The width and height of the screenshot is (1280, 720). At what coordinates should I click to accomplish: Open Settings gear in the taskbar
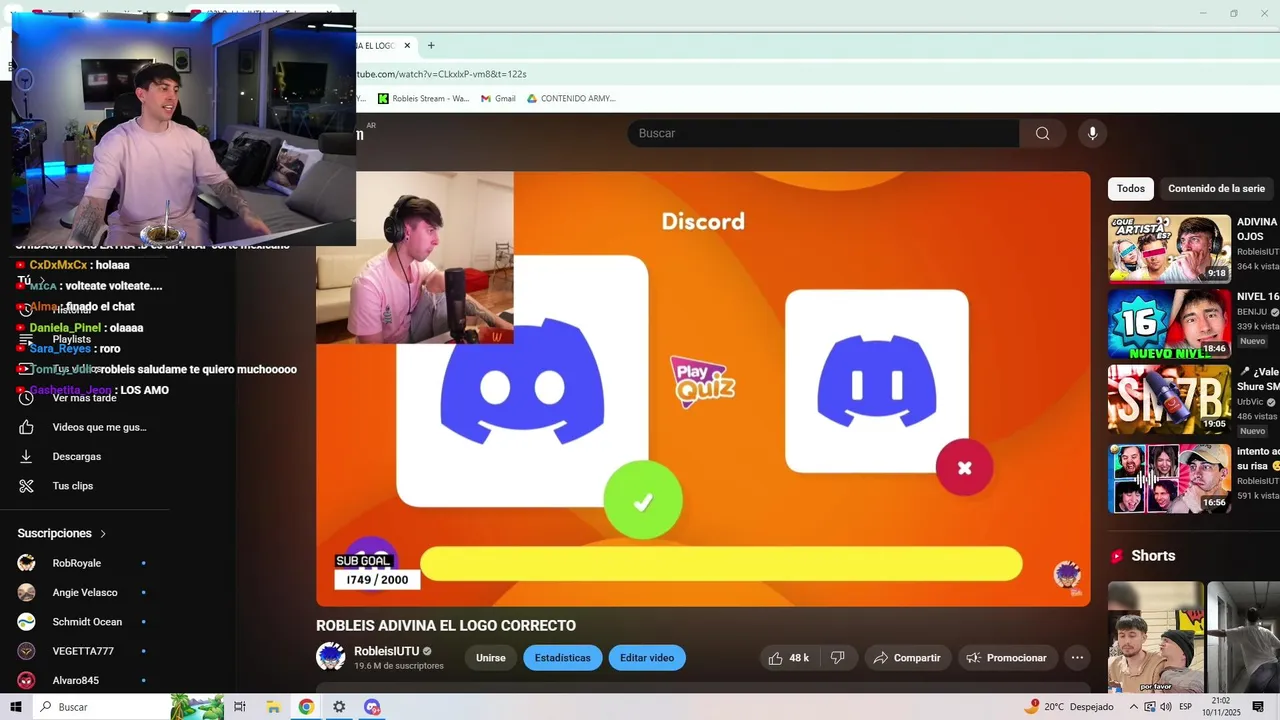(x=339, y=707)
